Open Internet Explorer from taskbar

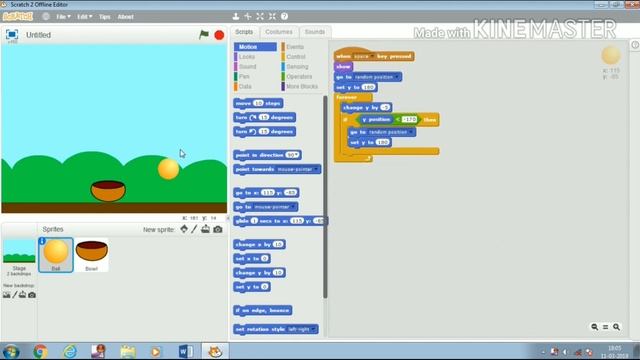pos(70,351)
